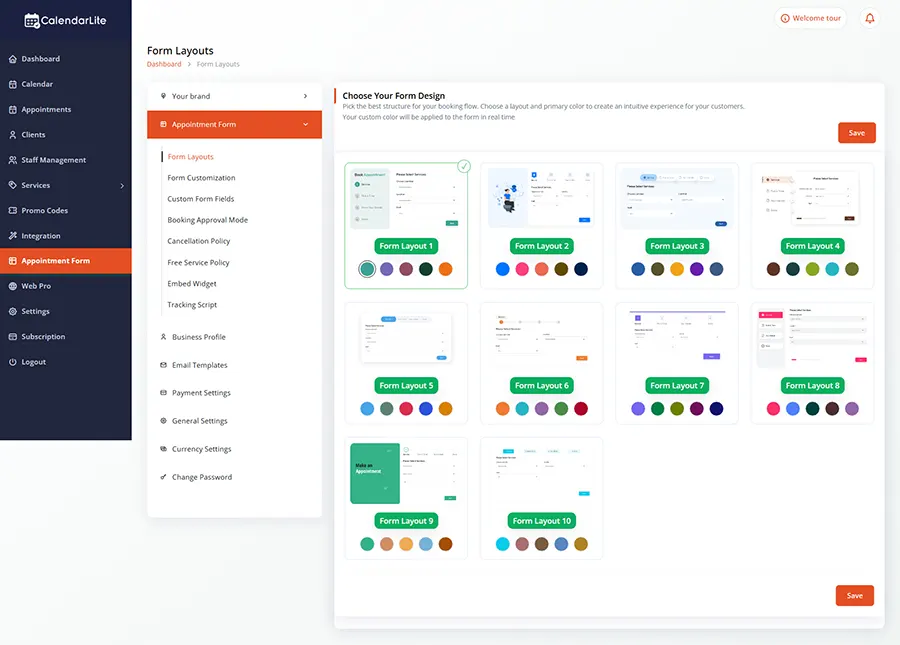
Task: Pick orange swatch under Form Layout 1
Action: coord(445,269)
